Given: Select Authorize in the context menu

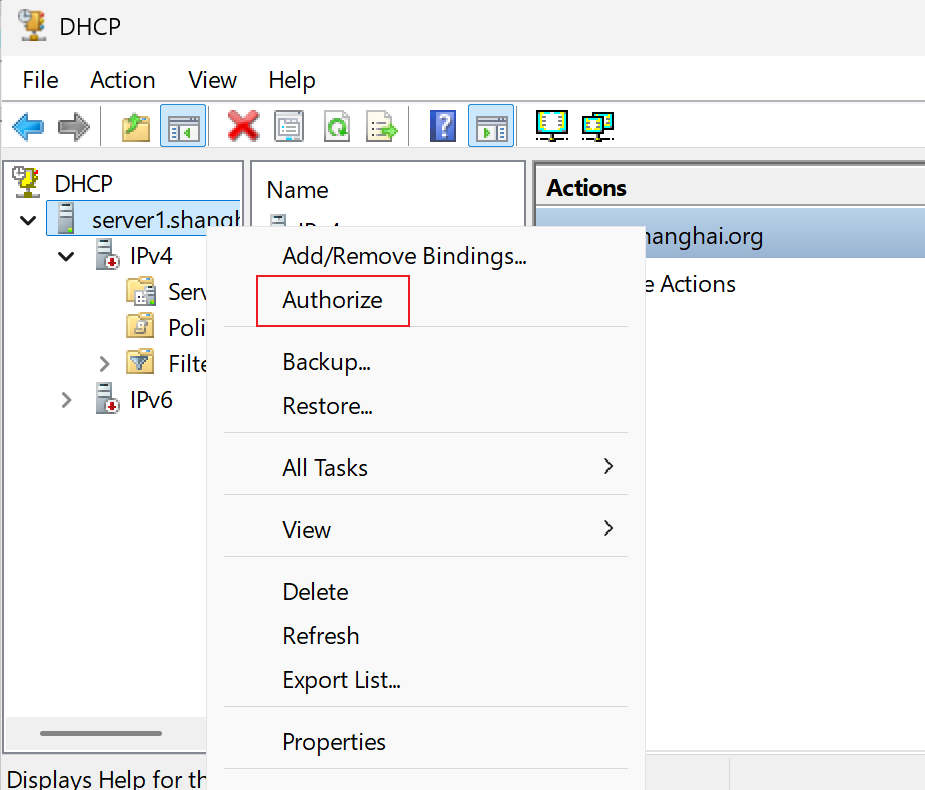Looking at the screenshot, I should tap(332, 300).
